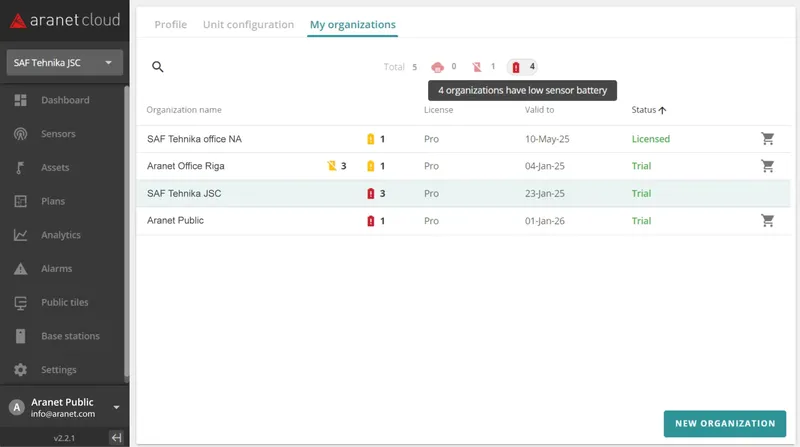Image resolution: width=800 pixels, height=447 pixels.
Task: Go to Analytics menu label
Action: click(x=61, y=235)
